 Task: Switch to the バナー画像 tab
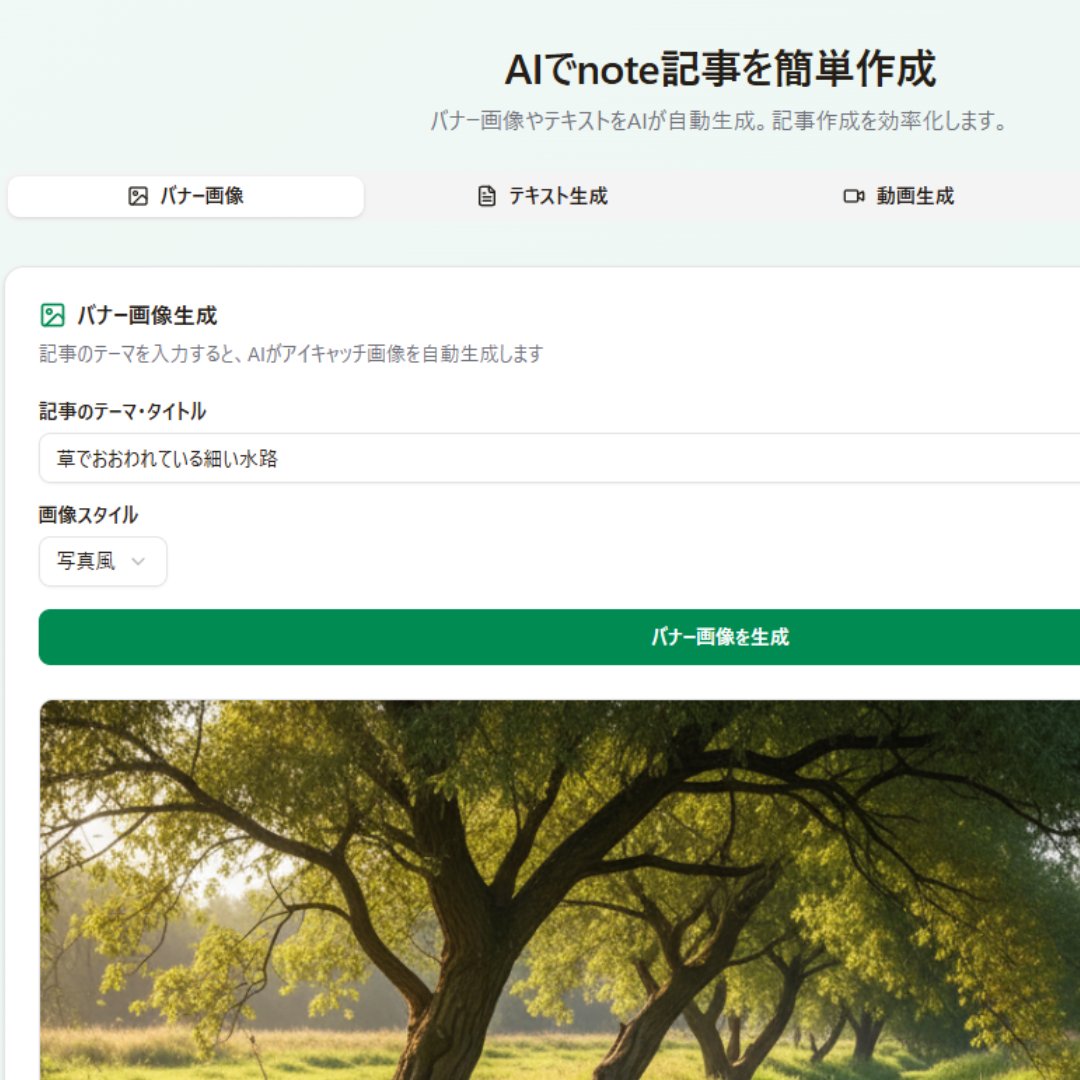point(185,196)
